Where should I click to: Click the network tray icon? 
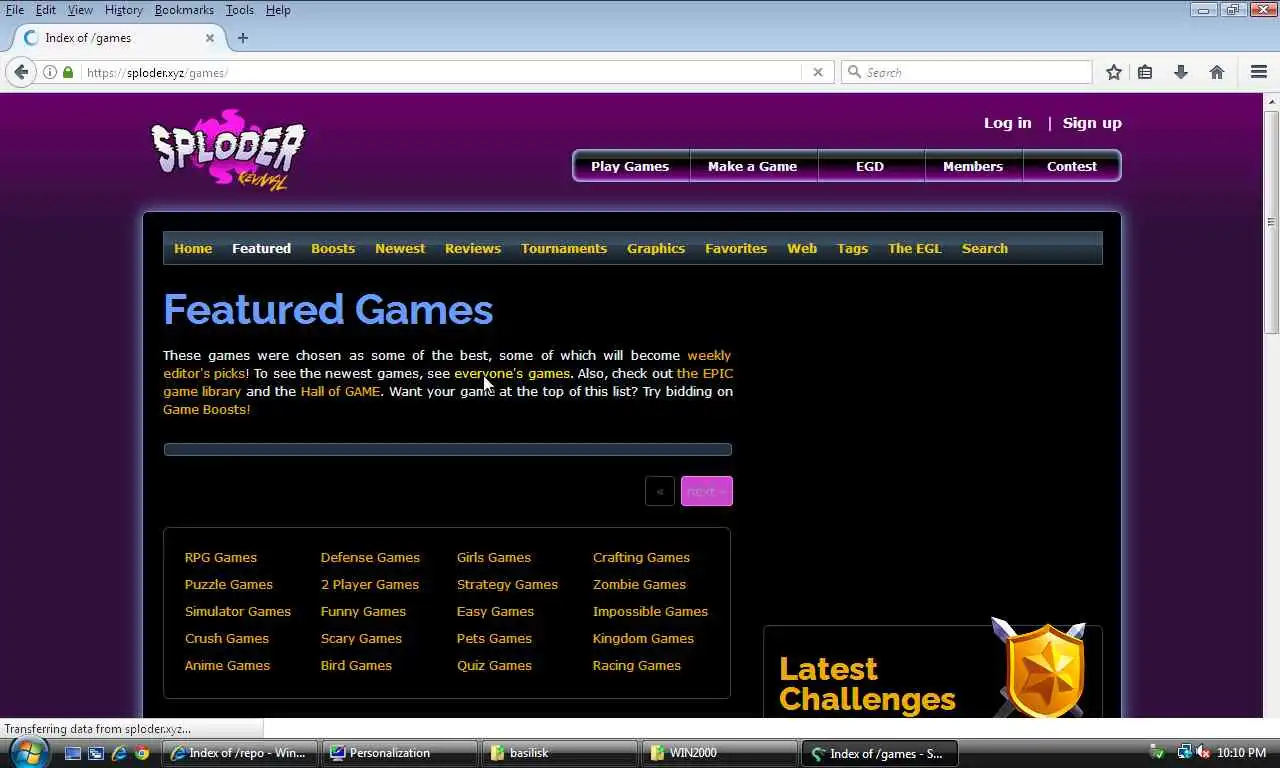tap(1184, 752)
